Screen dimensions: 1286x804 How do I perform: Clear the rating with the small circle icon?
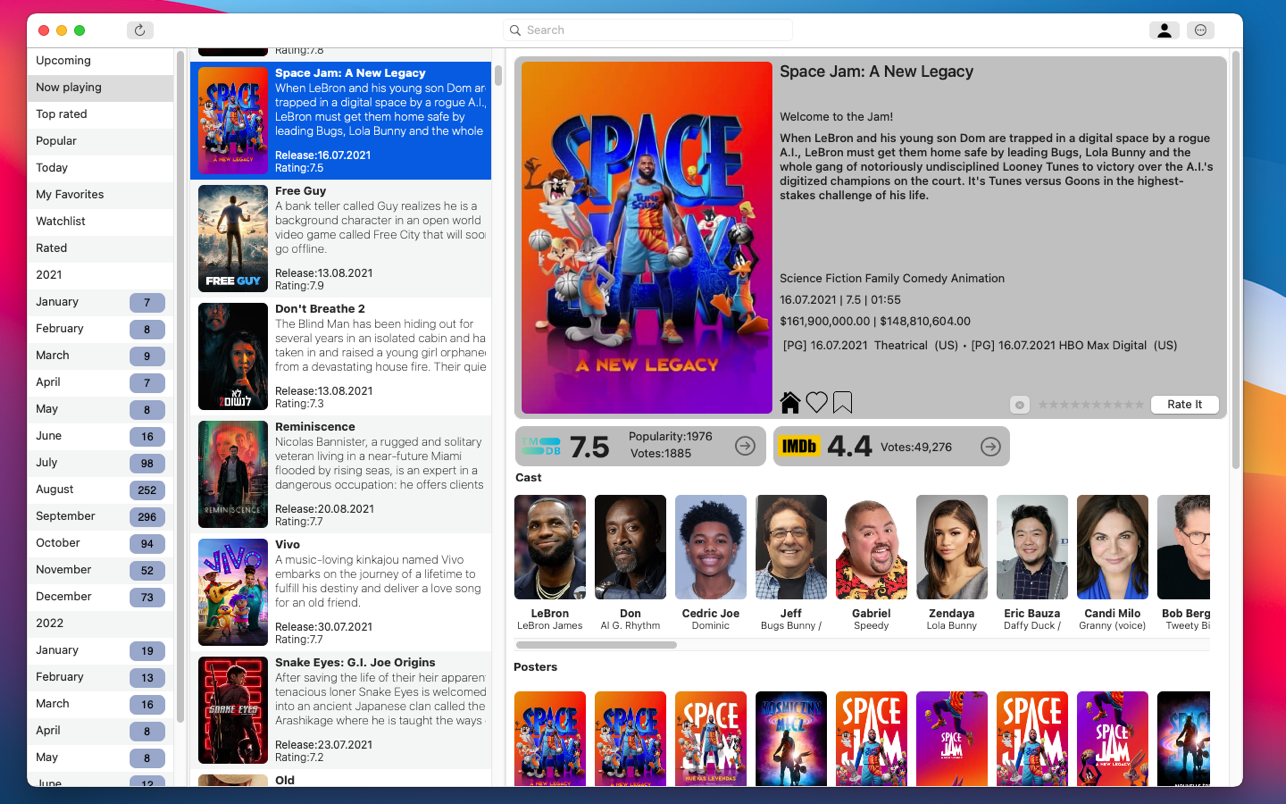click(1019, 405)
